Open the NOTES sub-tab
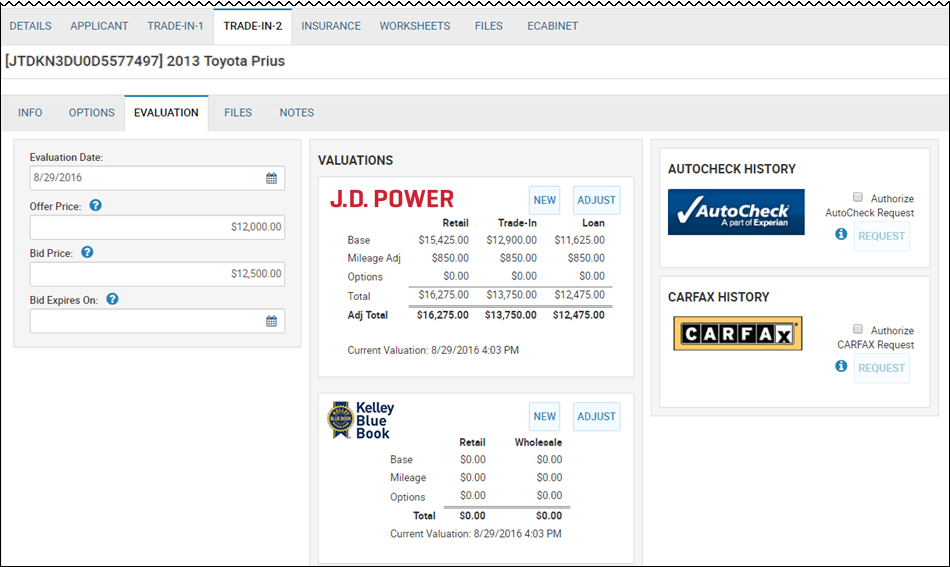Screen dimensions: 950x567 (x=297, y=113)
